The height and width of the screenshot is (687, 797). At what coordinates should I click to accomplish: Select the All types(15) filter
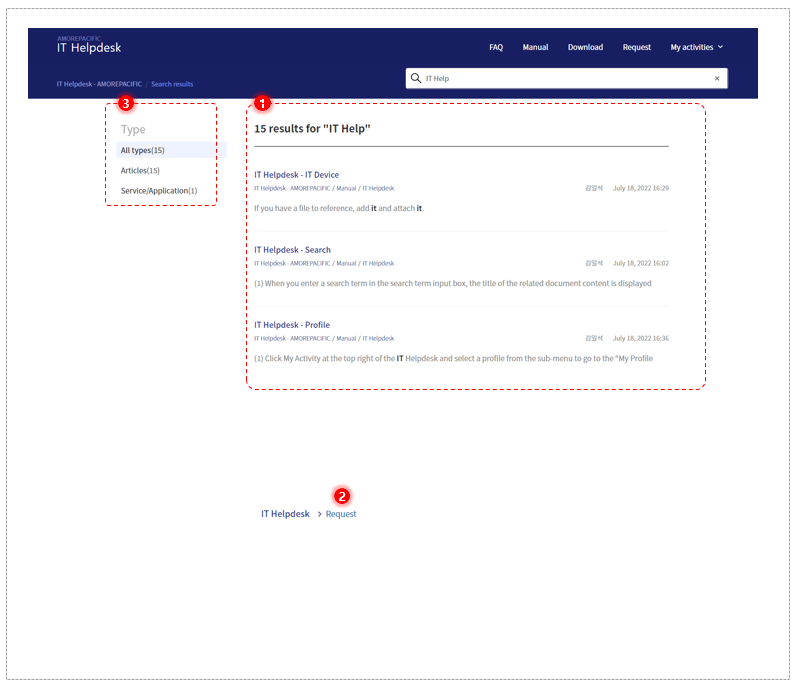171,150
